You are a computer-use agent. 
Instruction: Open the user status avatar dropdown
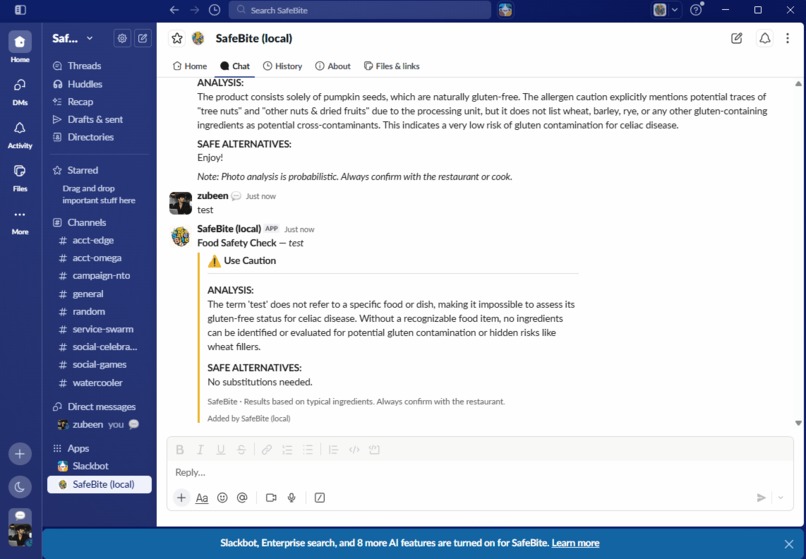coord(666,10)
